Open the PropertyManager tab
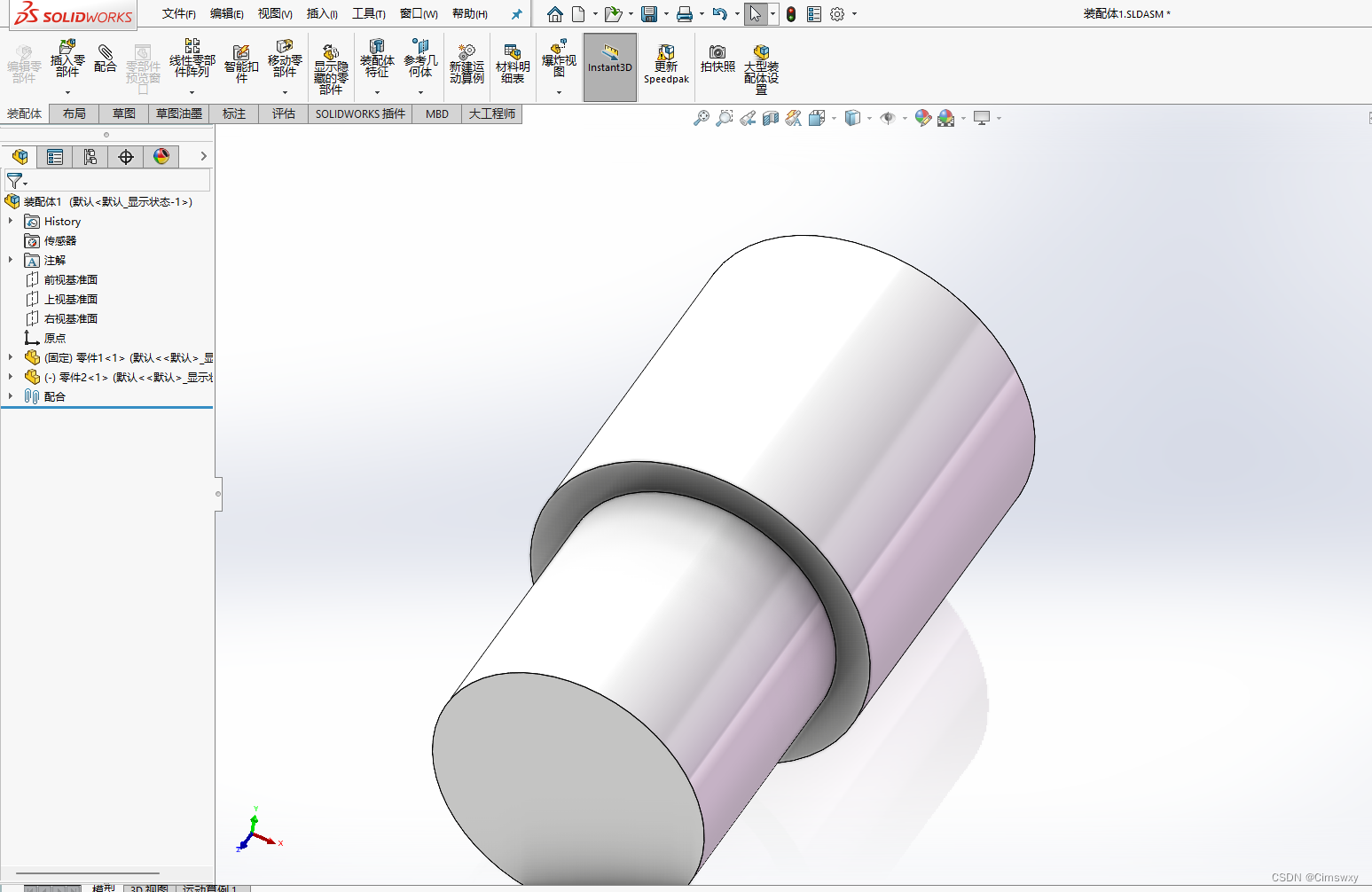Image resolution: width=1372 pixels, height=892 pixels. pos(55,157)
